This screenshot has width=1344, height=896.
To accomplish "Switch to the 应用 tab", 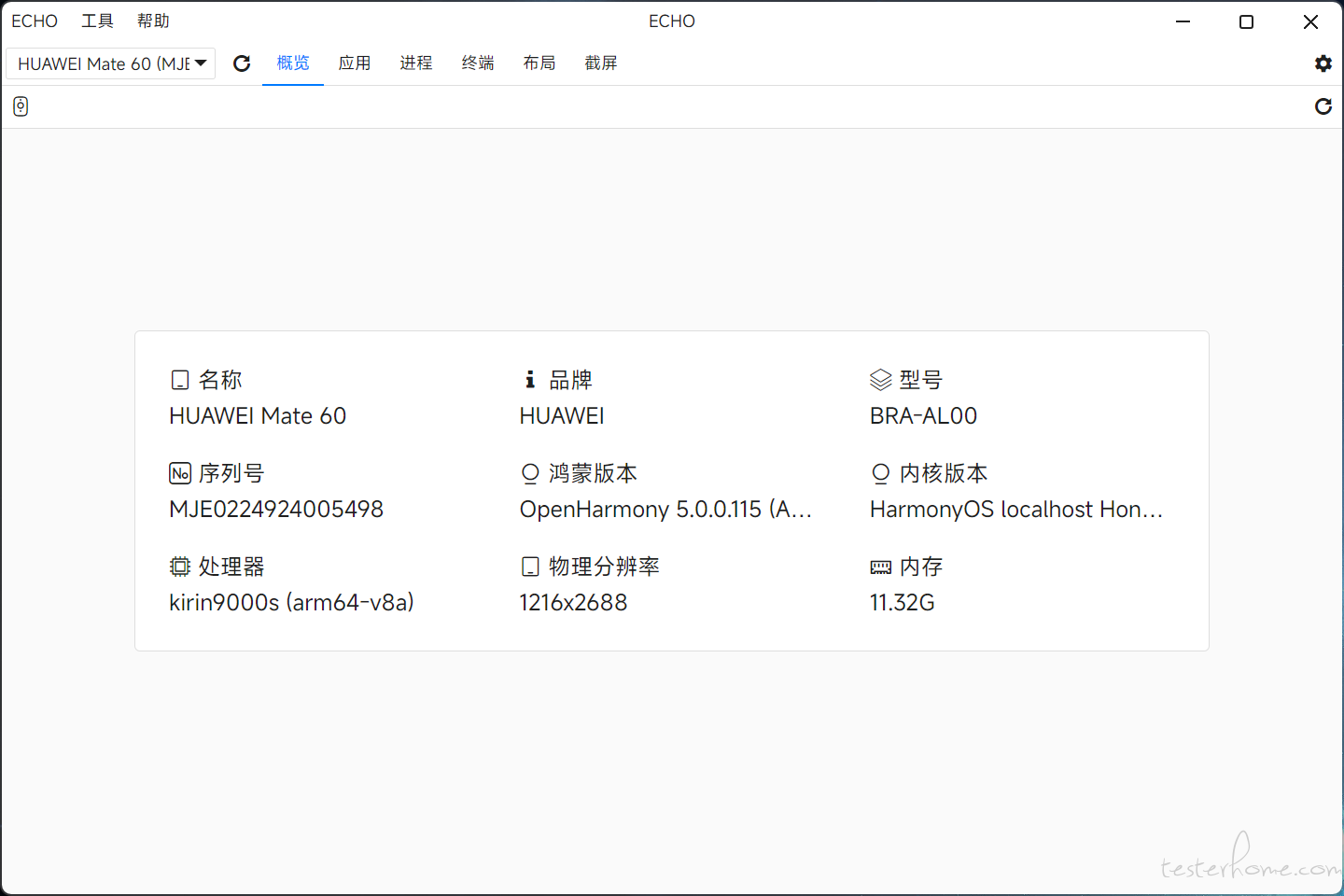I will coord(355,63).
